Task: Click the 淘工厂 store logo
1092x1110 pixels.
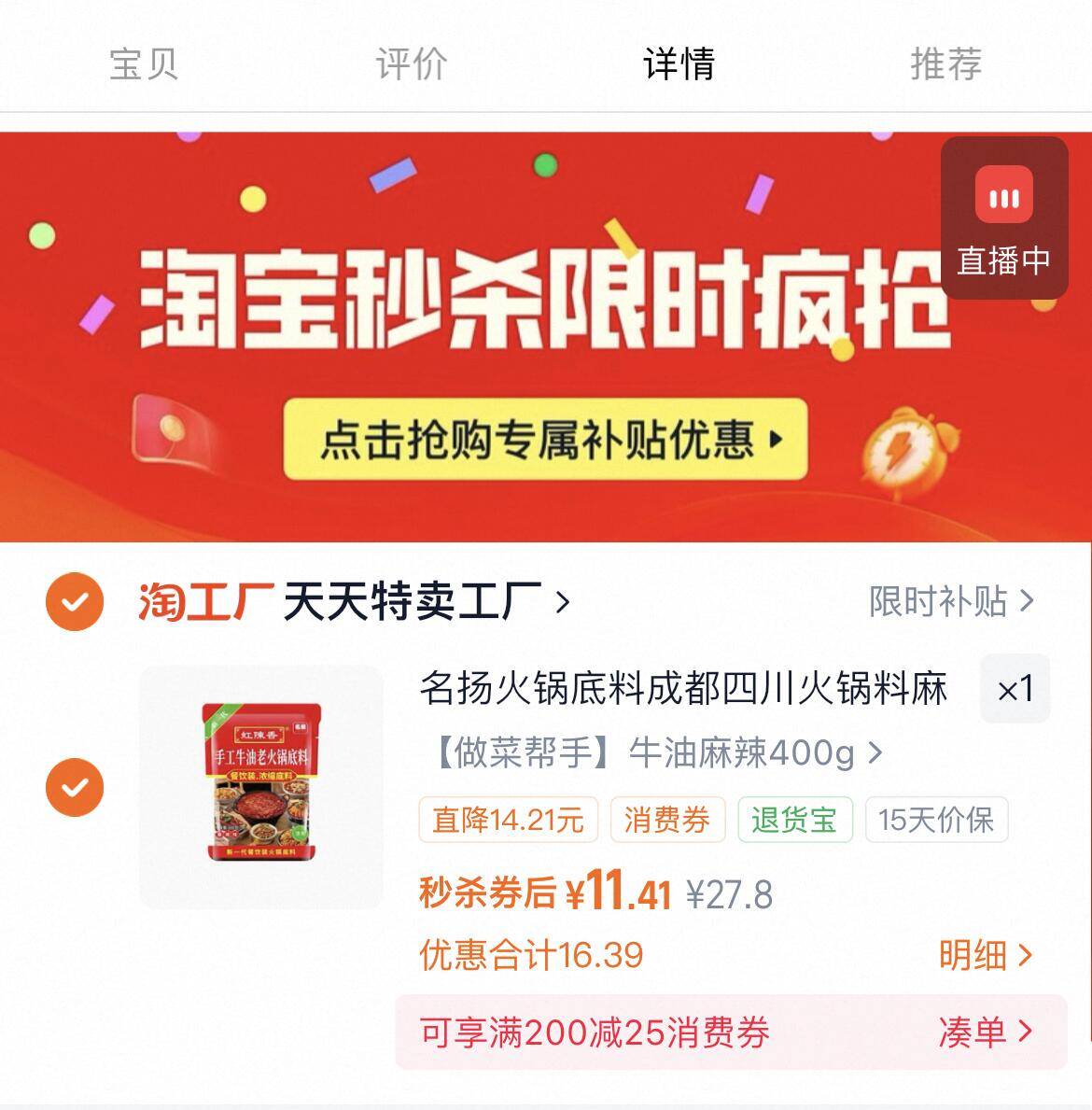Action: [205, 602]
